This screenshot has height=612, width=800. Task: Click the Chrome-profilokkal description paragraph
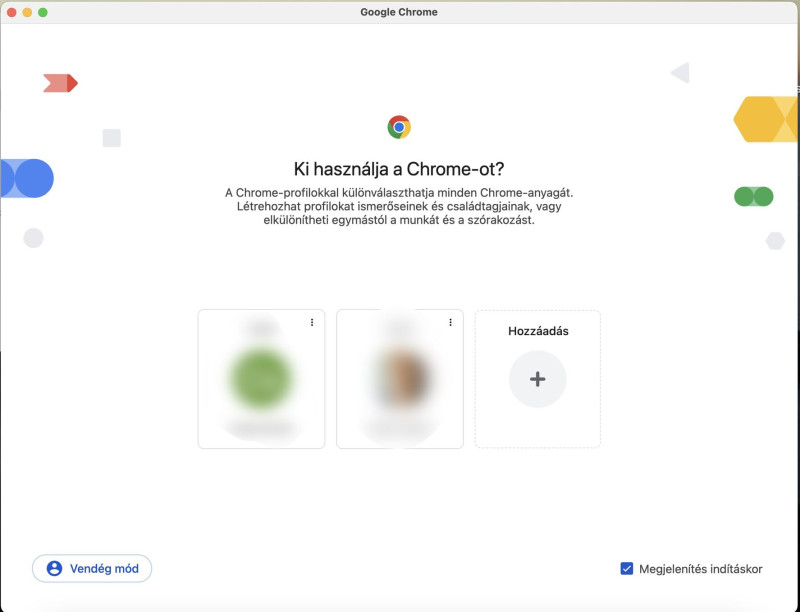tap(399, 207)
